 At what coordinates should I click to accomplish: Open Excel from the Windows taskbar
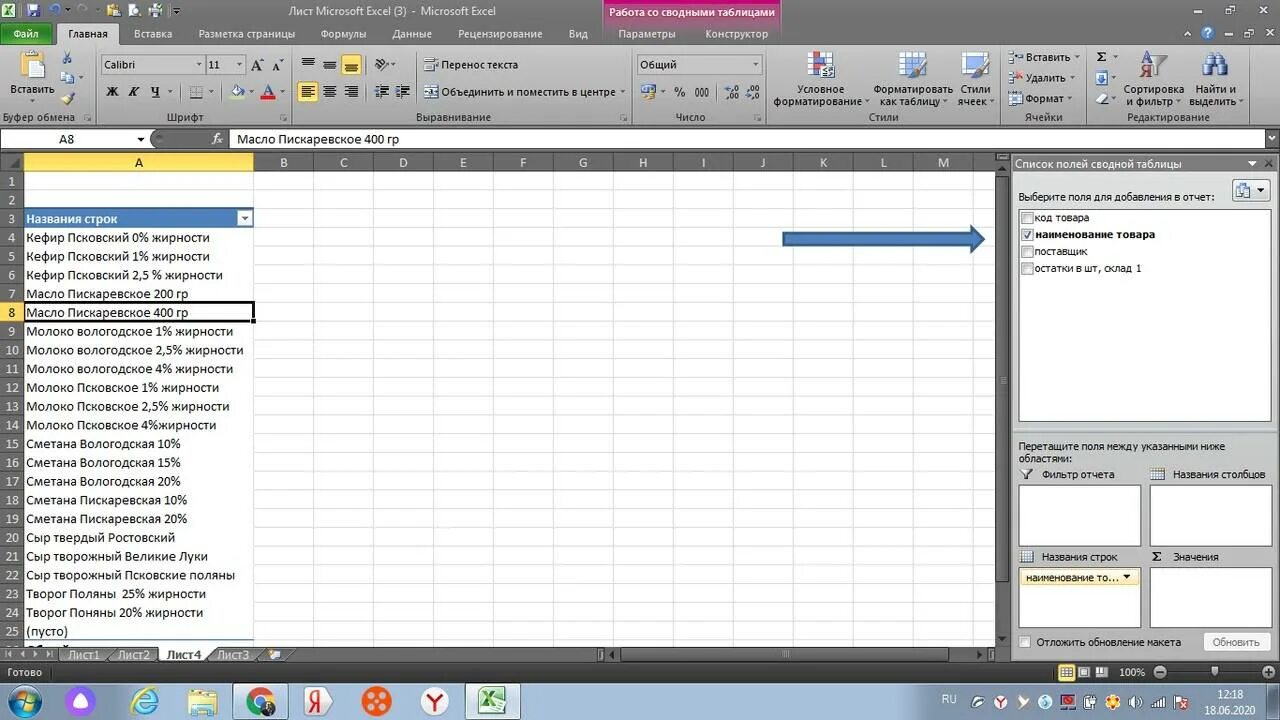click(491, 701)
